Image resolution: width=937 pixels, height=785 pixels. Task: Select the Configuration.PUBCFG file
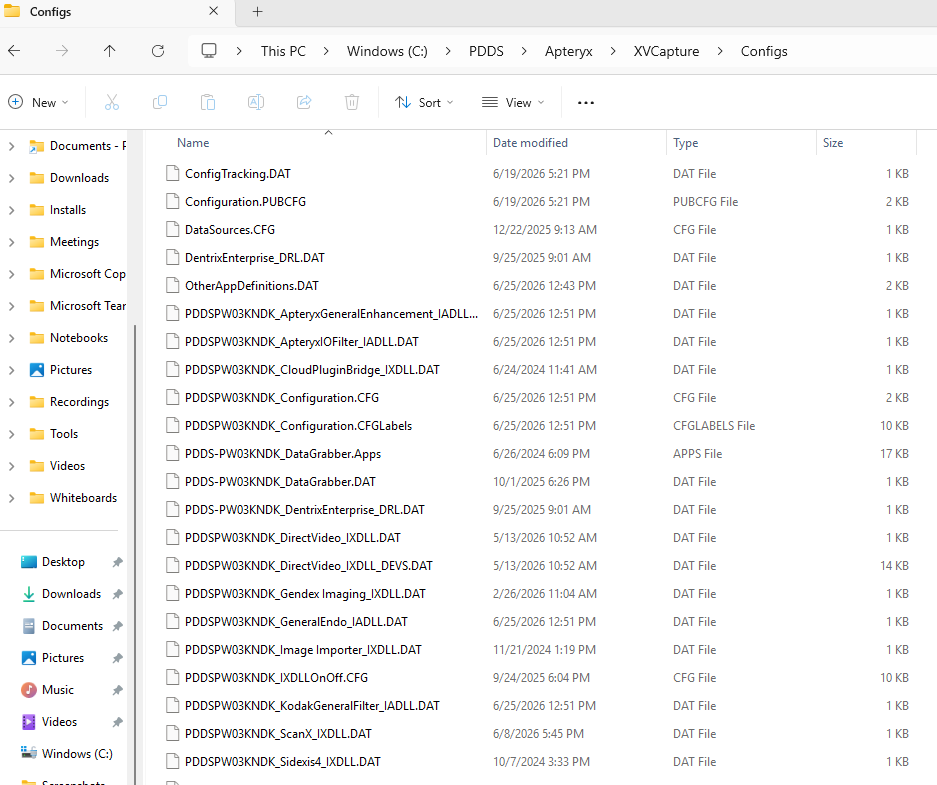[x=246, y=202]
